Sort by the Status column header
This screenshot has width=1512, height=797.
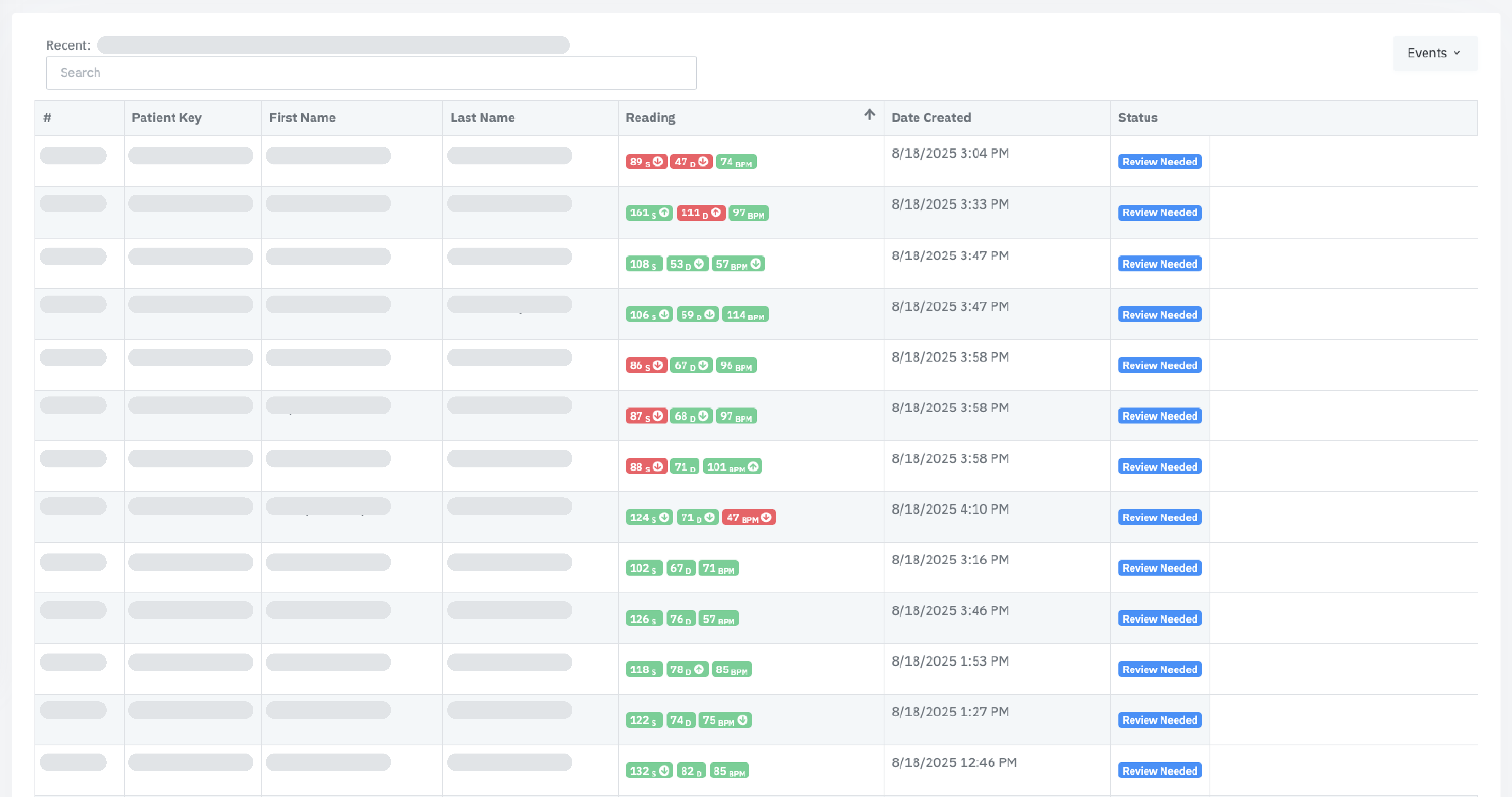coord(1138,118)
